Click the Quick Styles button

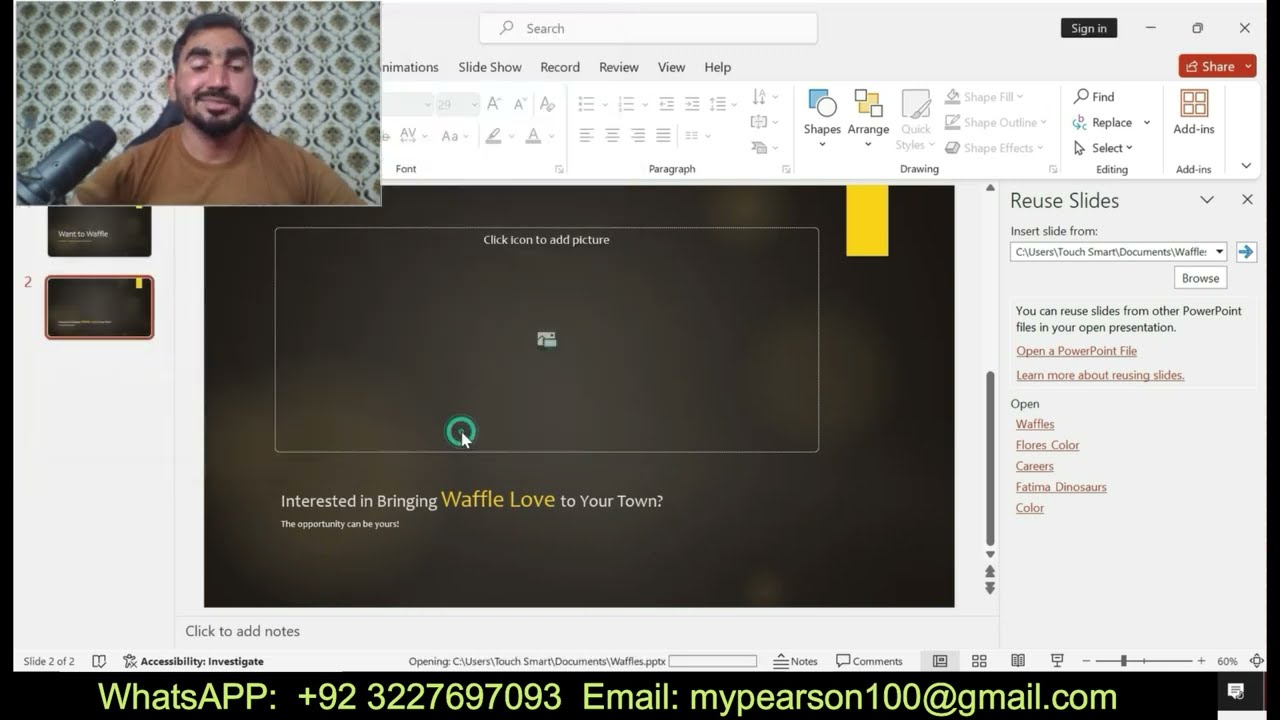click(915, 118)
